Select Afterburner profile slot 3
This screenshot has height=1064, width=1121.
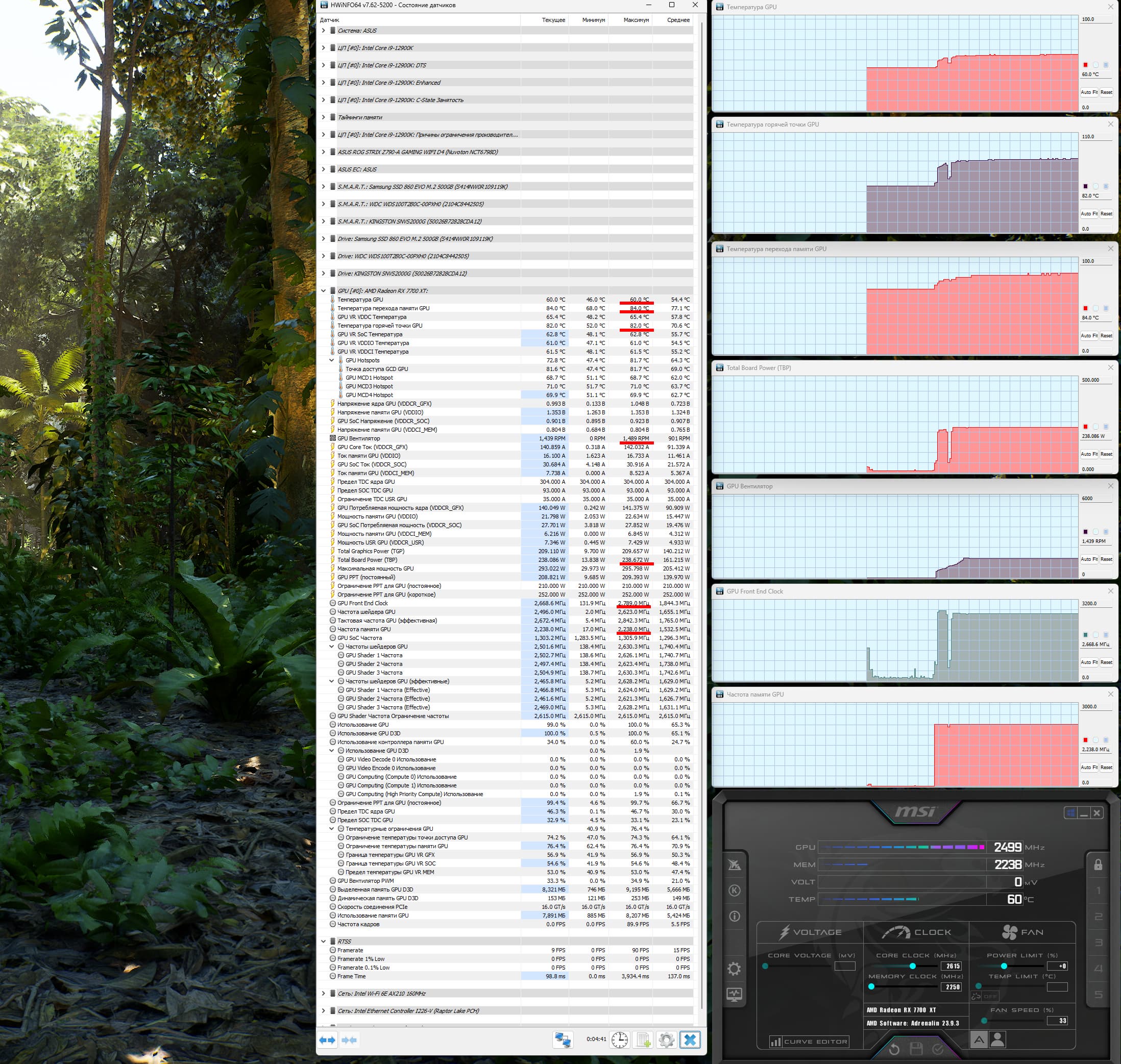point(1099,943)
